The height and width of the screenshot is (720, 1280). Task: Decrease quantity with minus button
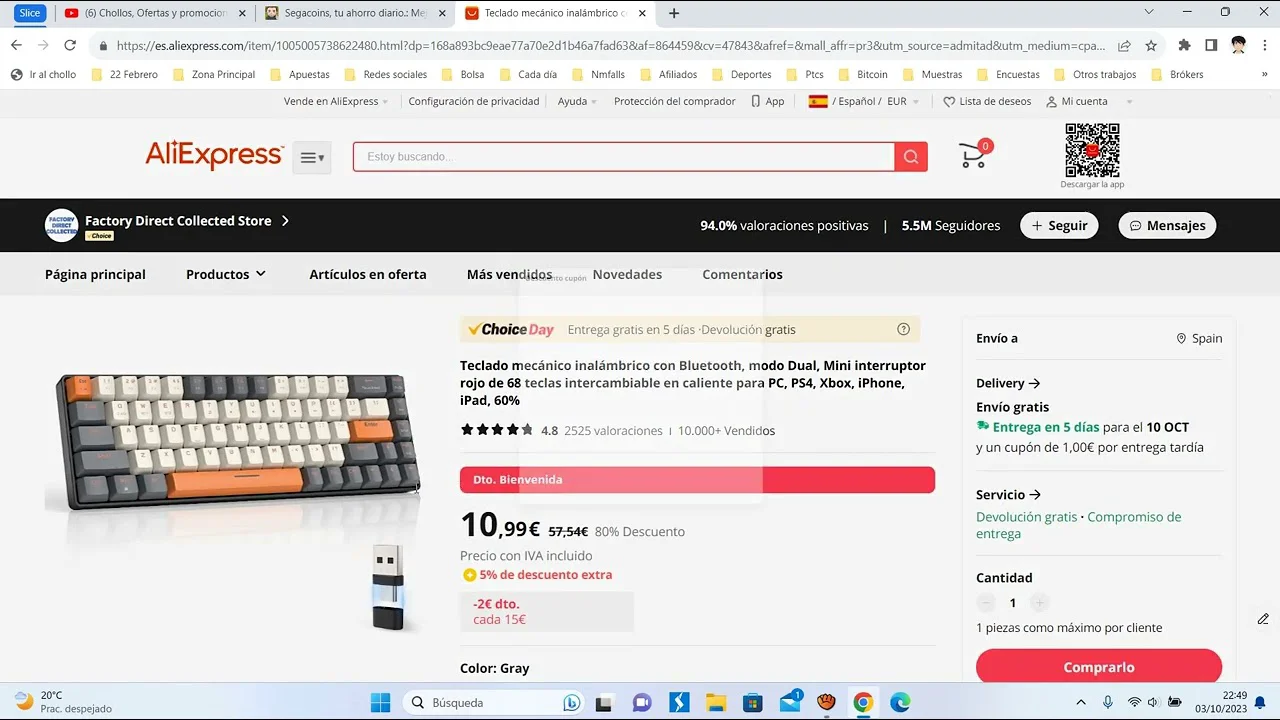986,603
